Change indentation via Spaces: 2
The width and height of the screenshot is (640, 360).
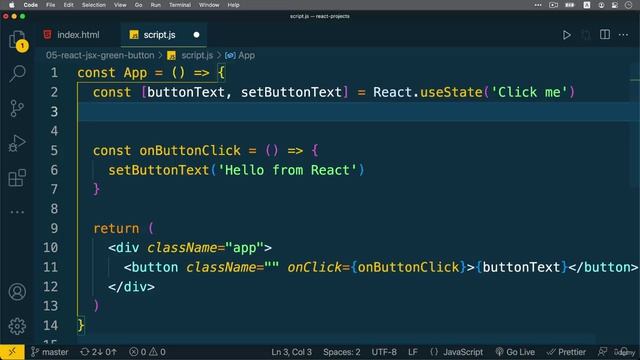click(342, 352)
